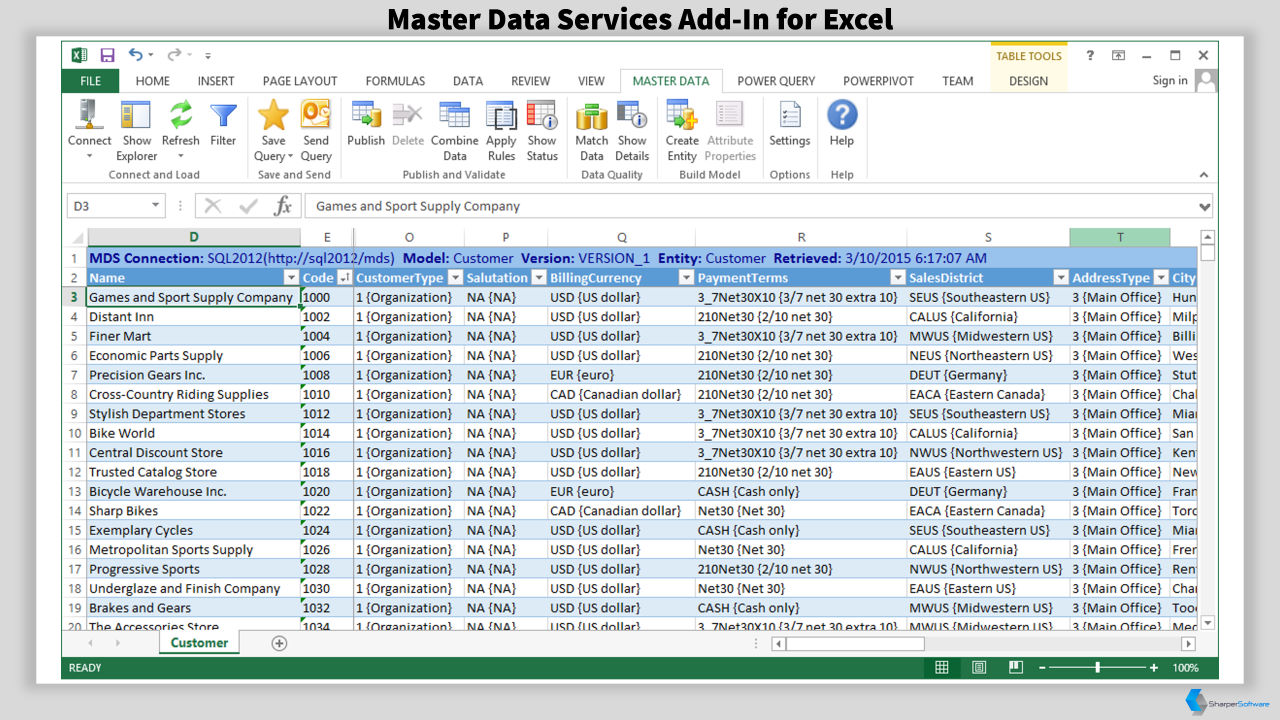This screenshot has width=1280, height=720.
Task: Click the Save Query star icon
Action: coord(273,115)
